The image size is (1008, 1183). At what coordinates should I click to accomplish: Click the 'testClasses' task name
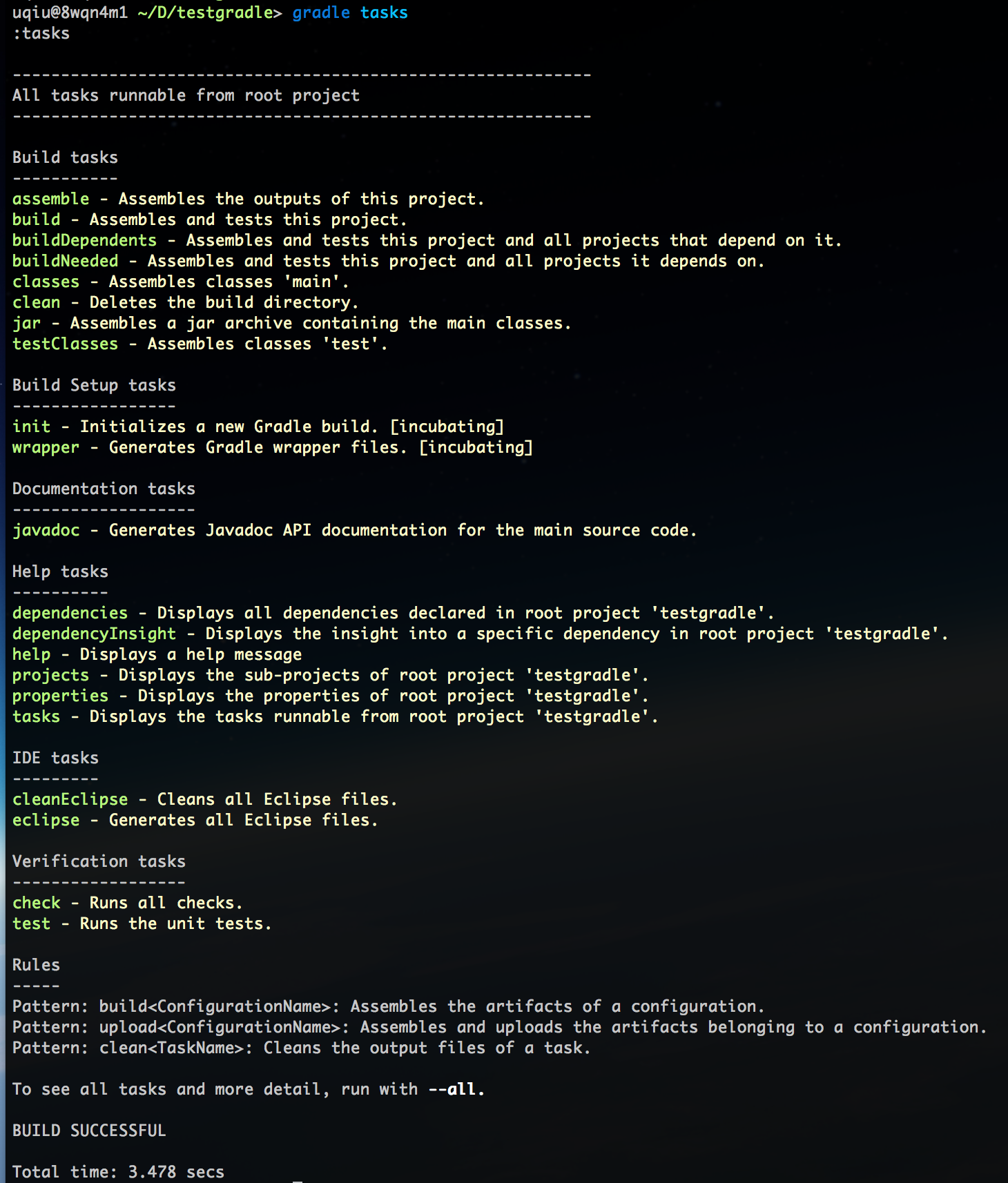click(x=65, y=344)
